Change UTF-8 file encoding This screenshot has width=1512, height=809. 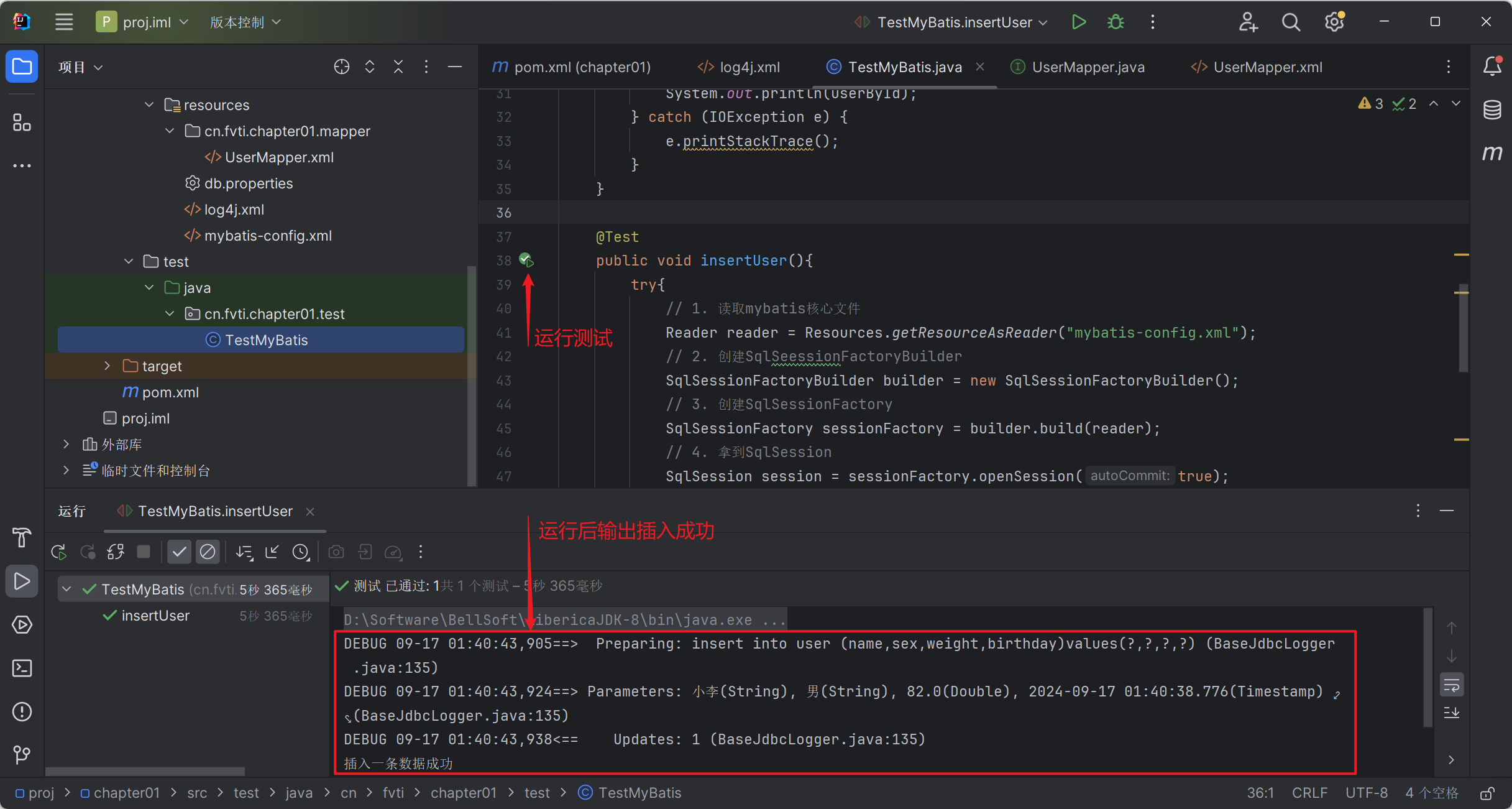point(1367,793)
